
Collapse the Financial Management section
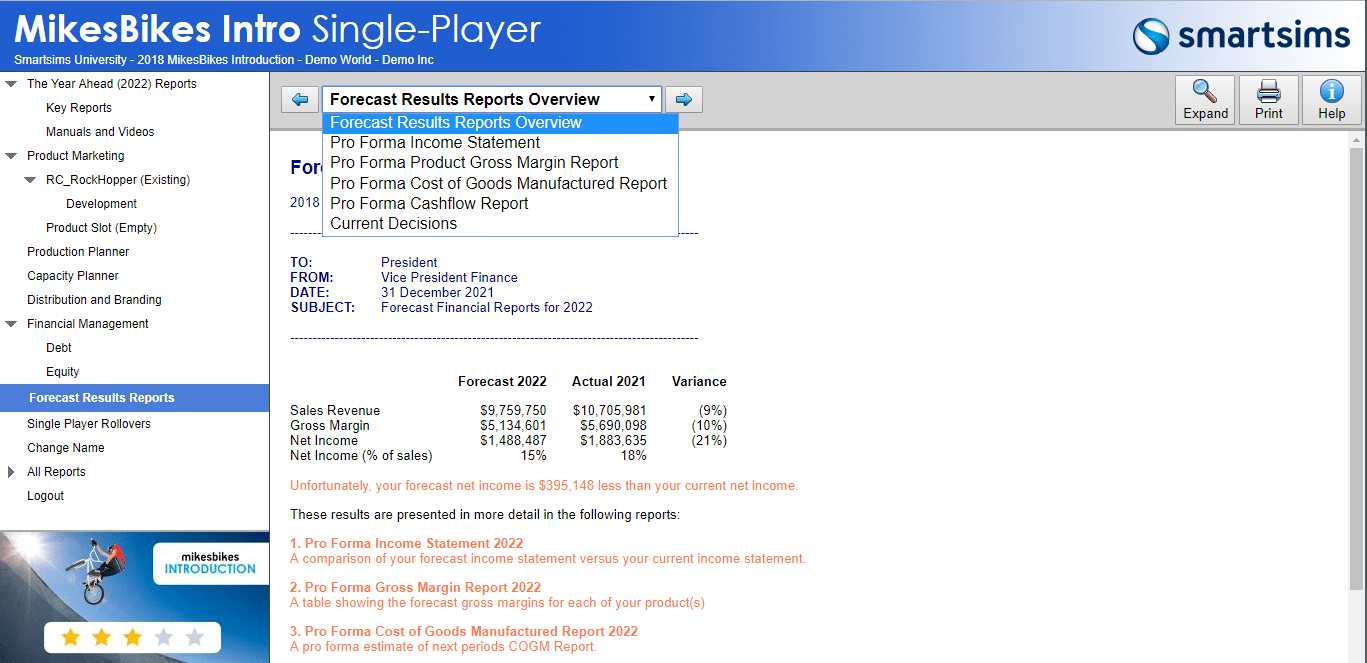[x=11, y=324]
